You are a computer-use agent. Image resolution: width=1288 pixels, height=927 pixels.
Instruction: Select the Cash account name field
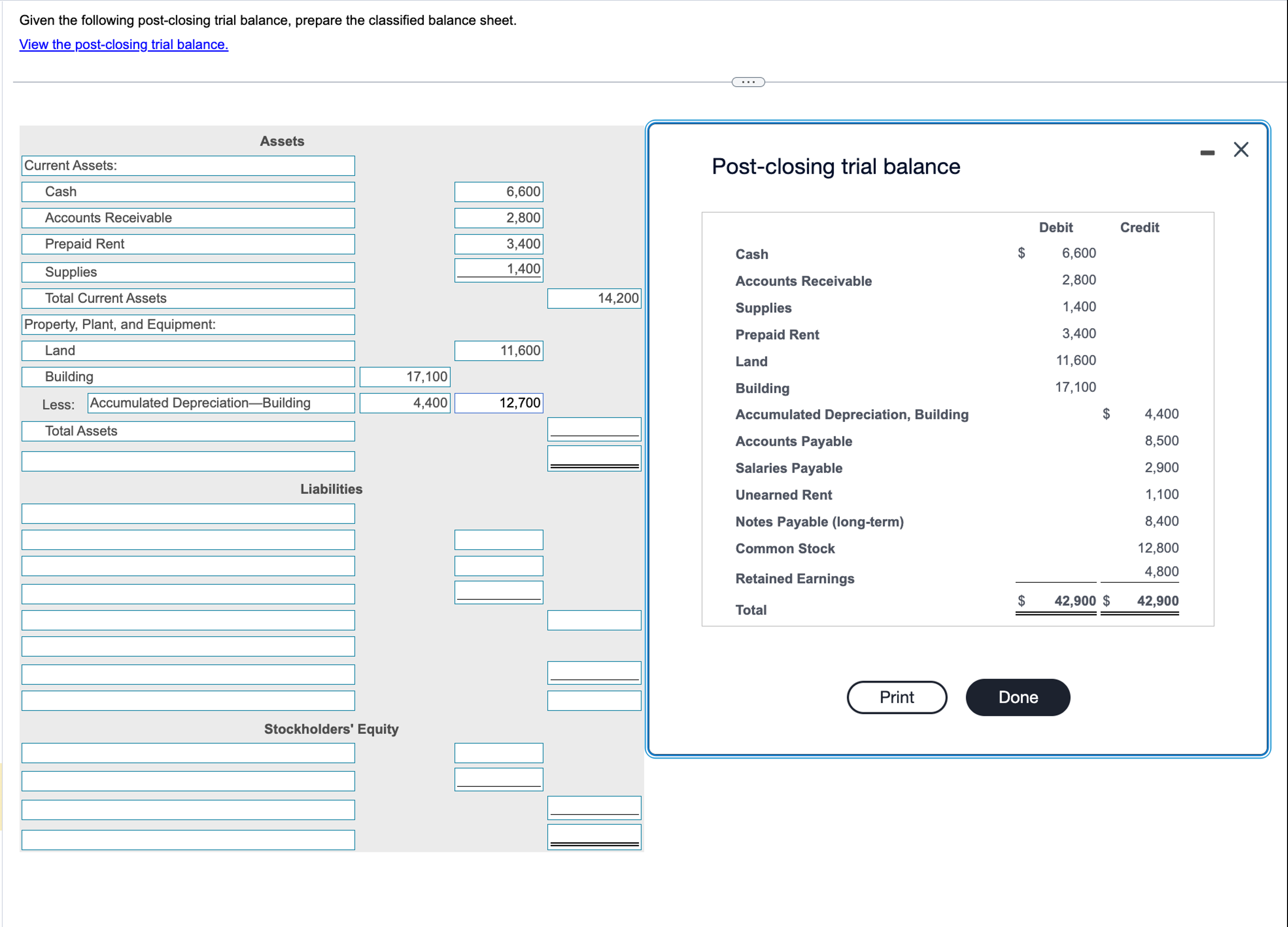(189, 192)
